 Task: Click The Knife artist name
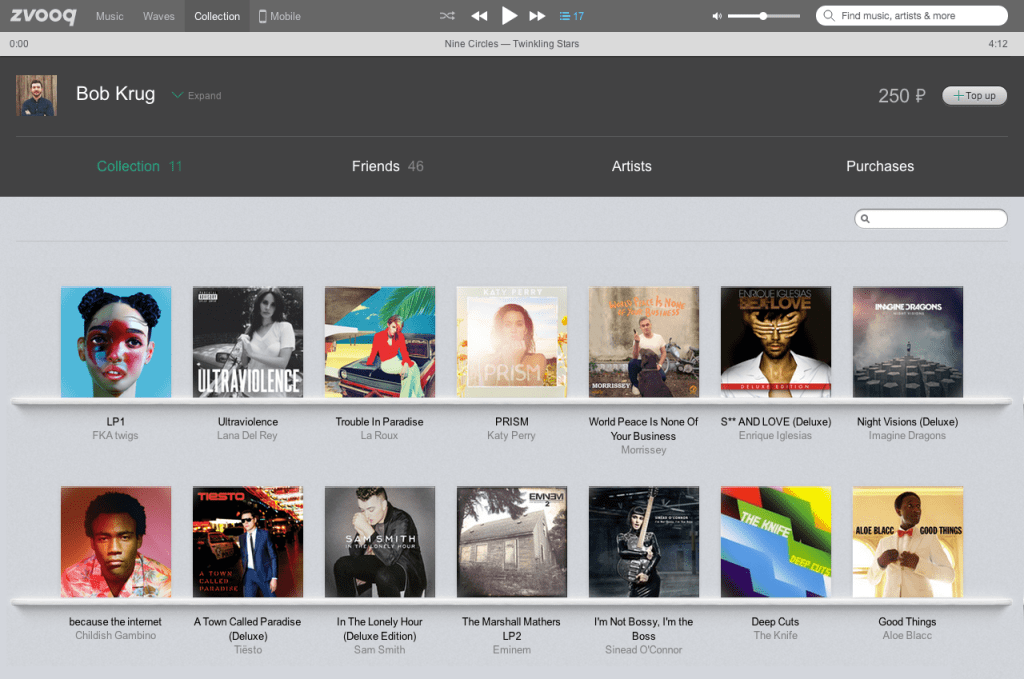776,635
